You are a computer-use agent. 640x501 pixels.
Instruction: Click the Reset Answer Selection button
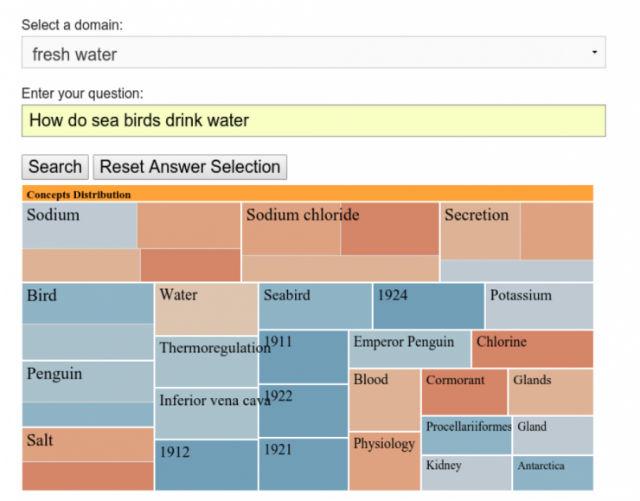pos(191,167)
